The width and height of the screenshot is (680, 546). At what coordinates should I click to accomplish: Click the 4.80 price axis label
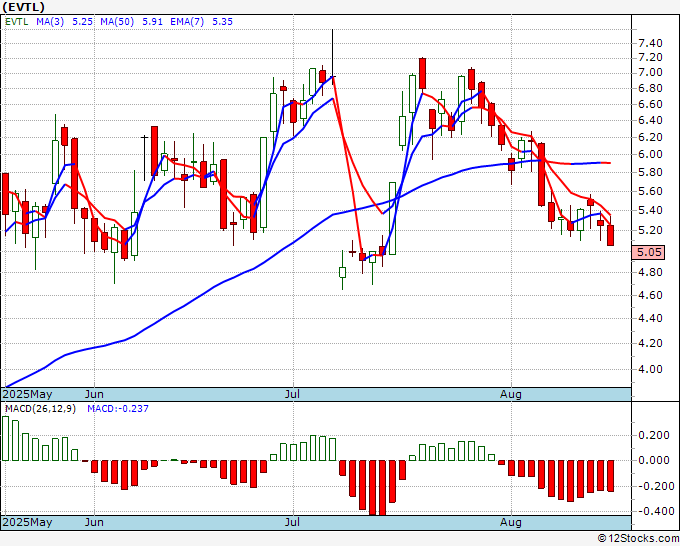click(x=650, y=272)
